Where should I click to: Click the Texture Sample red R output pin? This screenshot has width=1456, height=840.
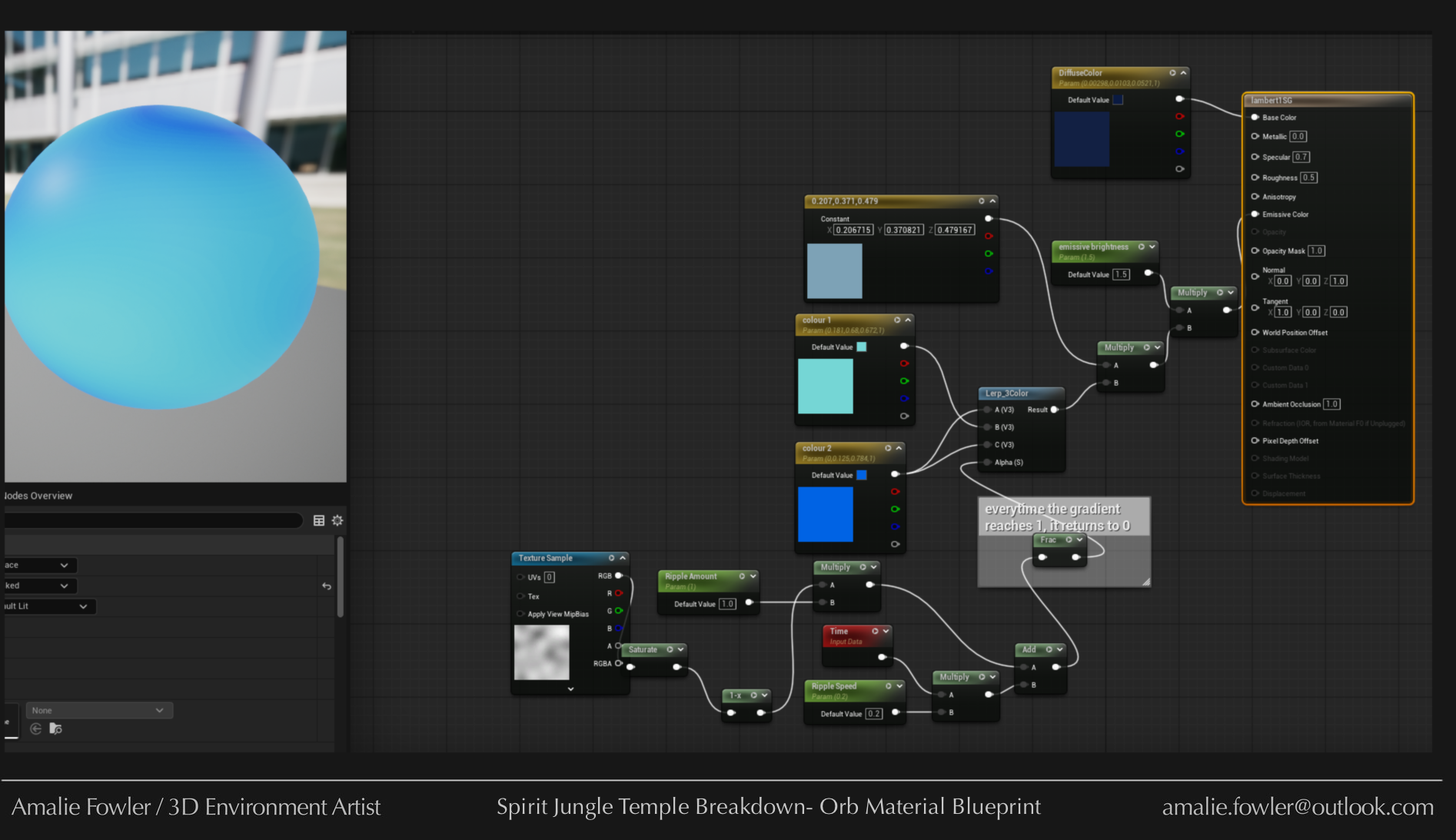coord(619,593)
